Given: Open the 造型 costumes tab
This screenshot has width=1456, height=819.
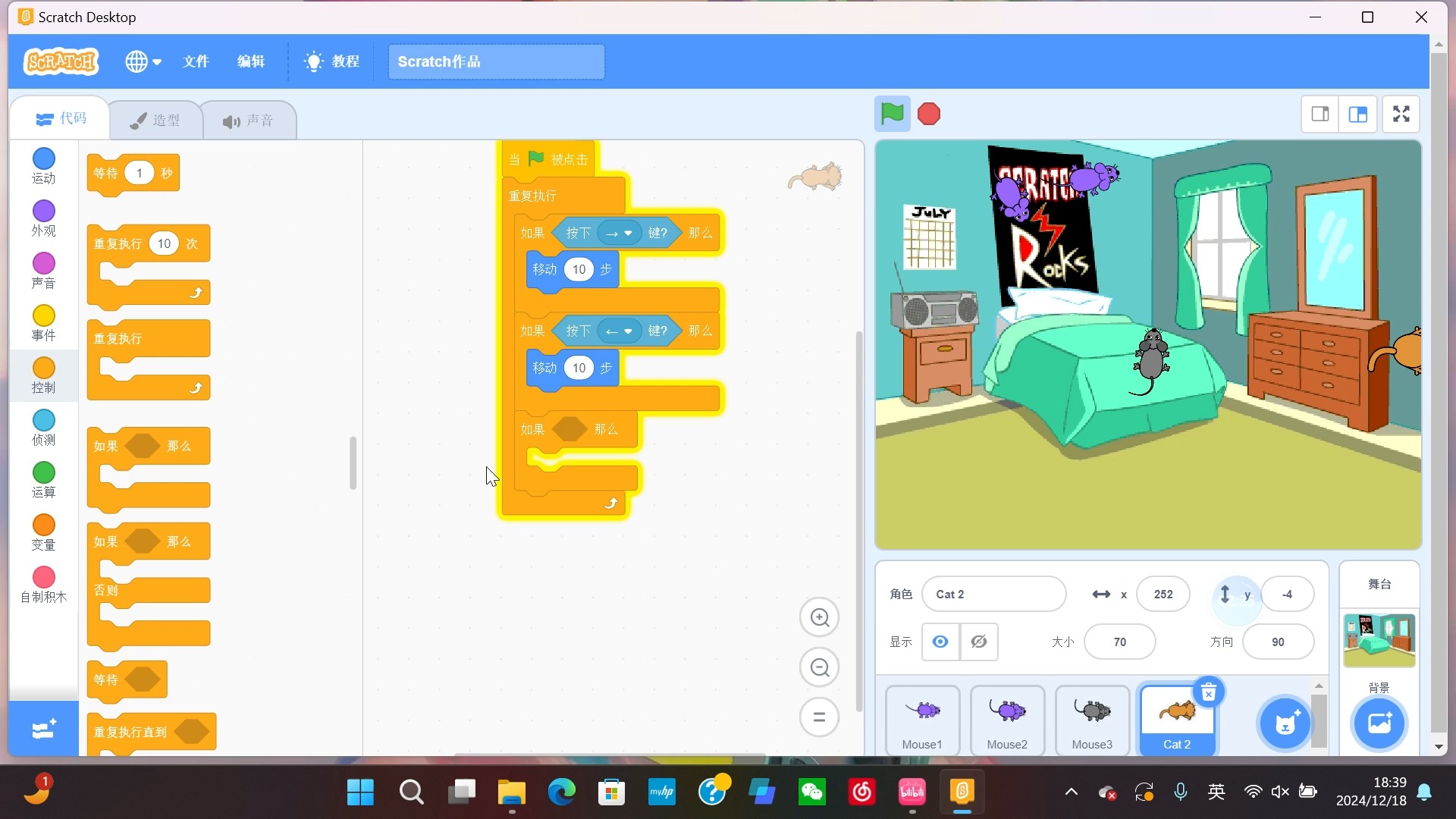Looking at the screenshot, I should pyautogui.click(x=155, y=120).
